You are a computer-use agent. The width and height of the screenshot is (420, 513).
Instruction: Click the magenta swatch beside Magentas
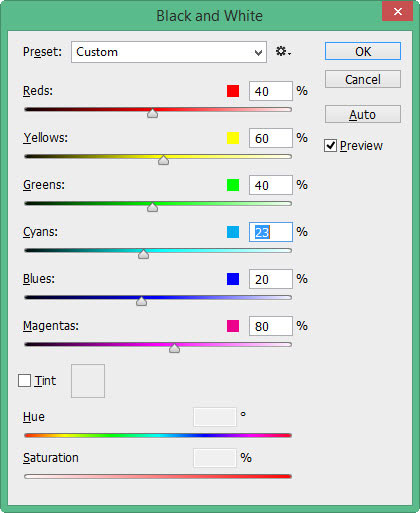click(233, 326)
